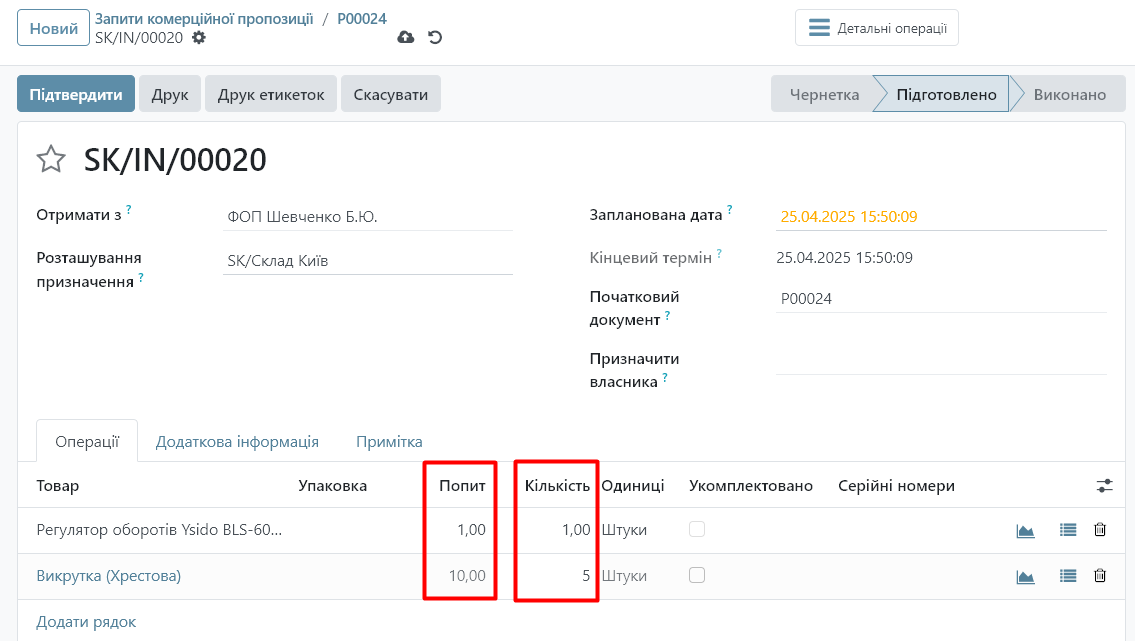Image resolution: width=1135 pixels, height=641 pixels.
Task: Click the cloud upload save icon
Action: (x=405, y=38)
